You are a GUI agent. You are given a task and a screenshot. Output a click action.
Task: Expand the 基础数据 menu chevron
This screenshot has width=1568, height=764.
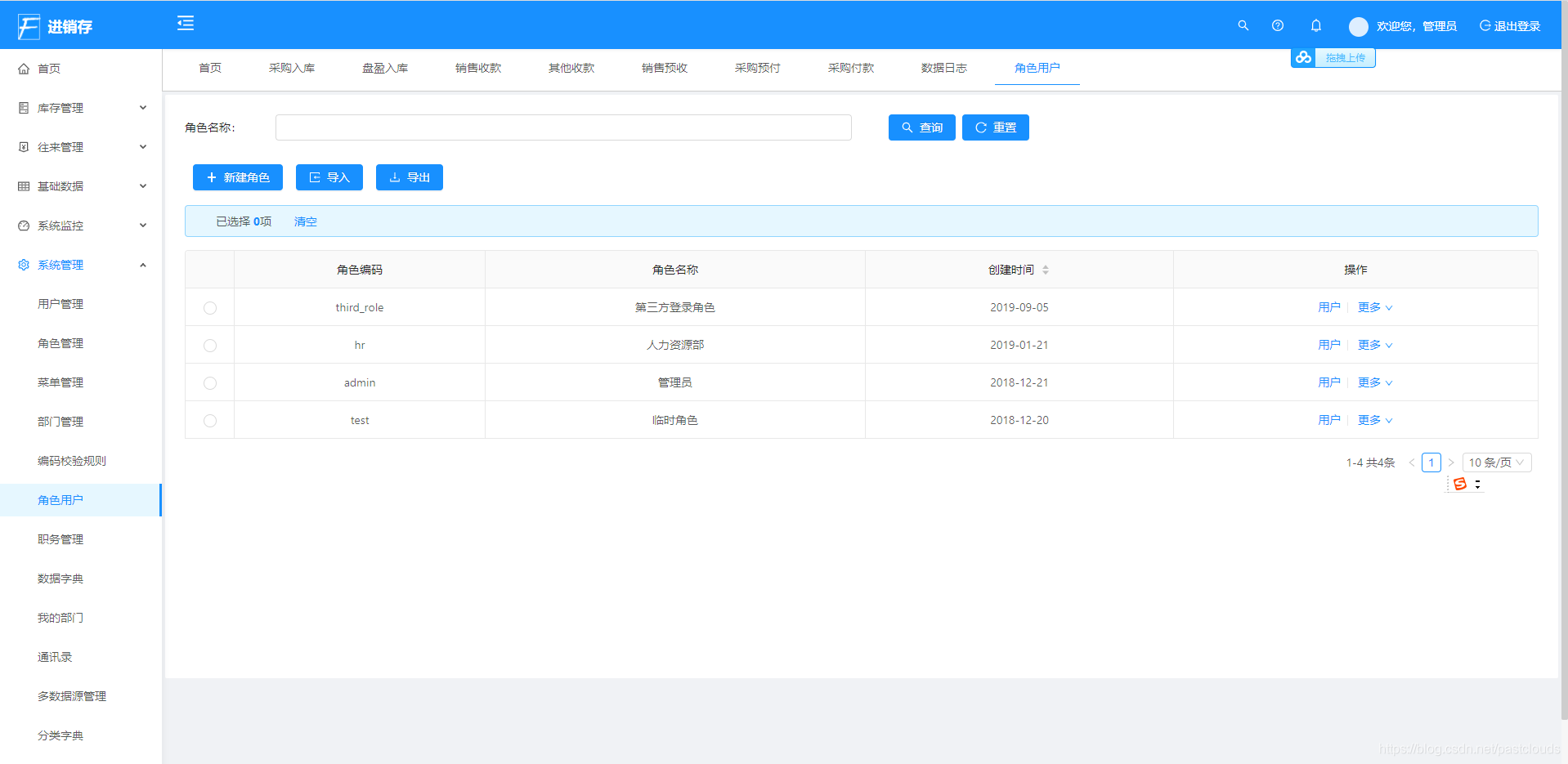(143, 186)
